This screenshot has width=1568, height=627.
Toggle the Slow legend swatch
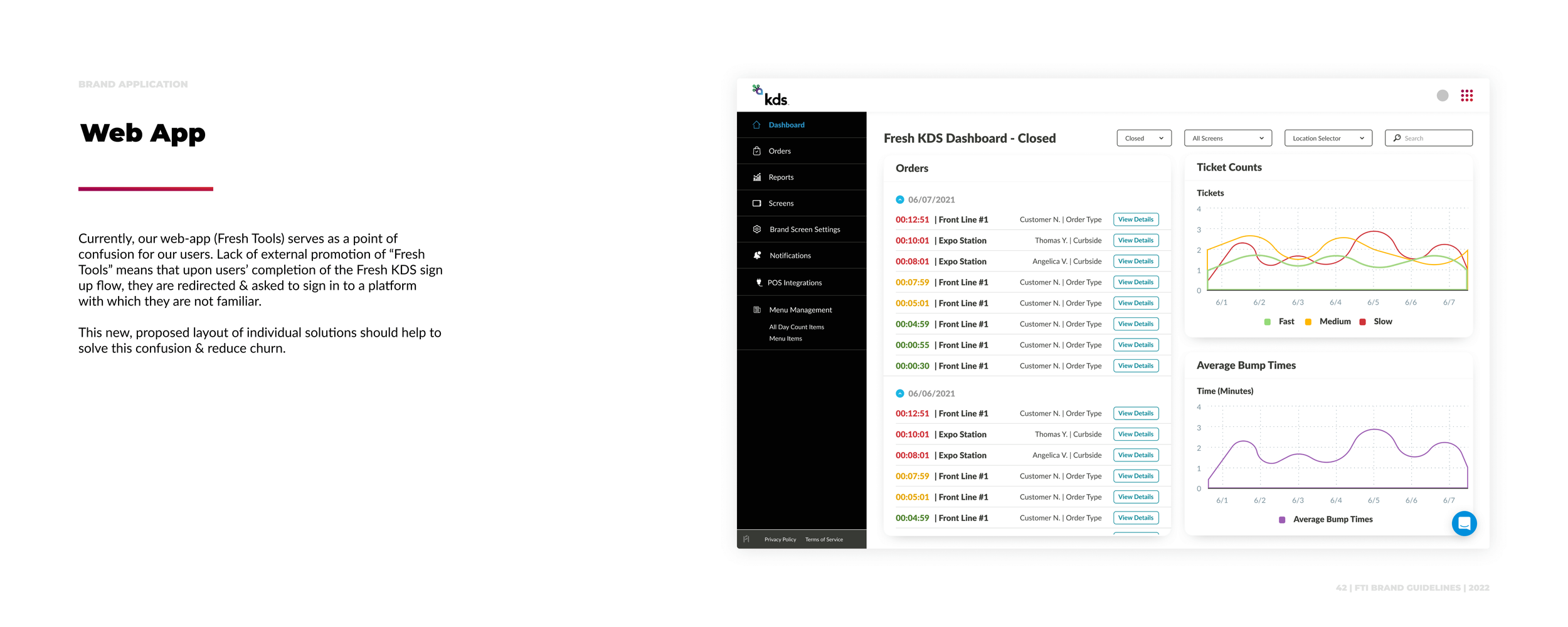(x=1362, y=322)
